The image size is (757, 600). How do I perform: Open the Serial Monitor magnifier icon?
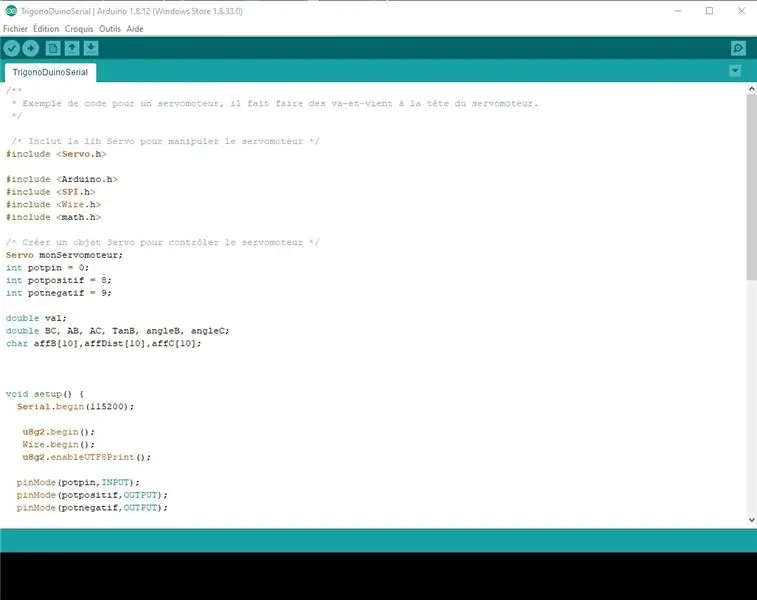coord(738,48)
